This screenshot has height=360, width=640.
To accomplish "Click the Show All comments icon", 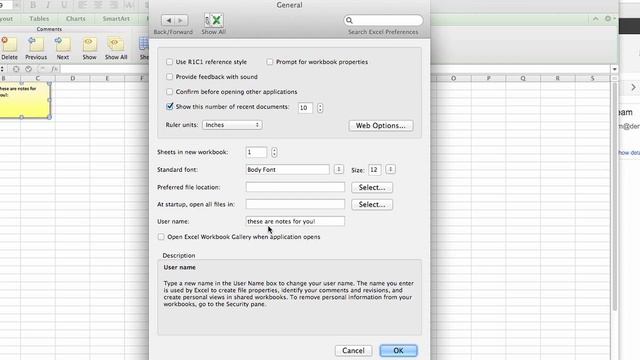I will 116,44.
